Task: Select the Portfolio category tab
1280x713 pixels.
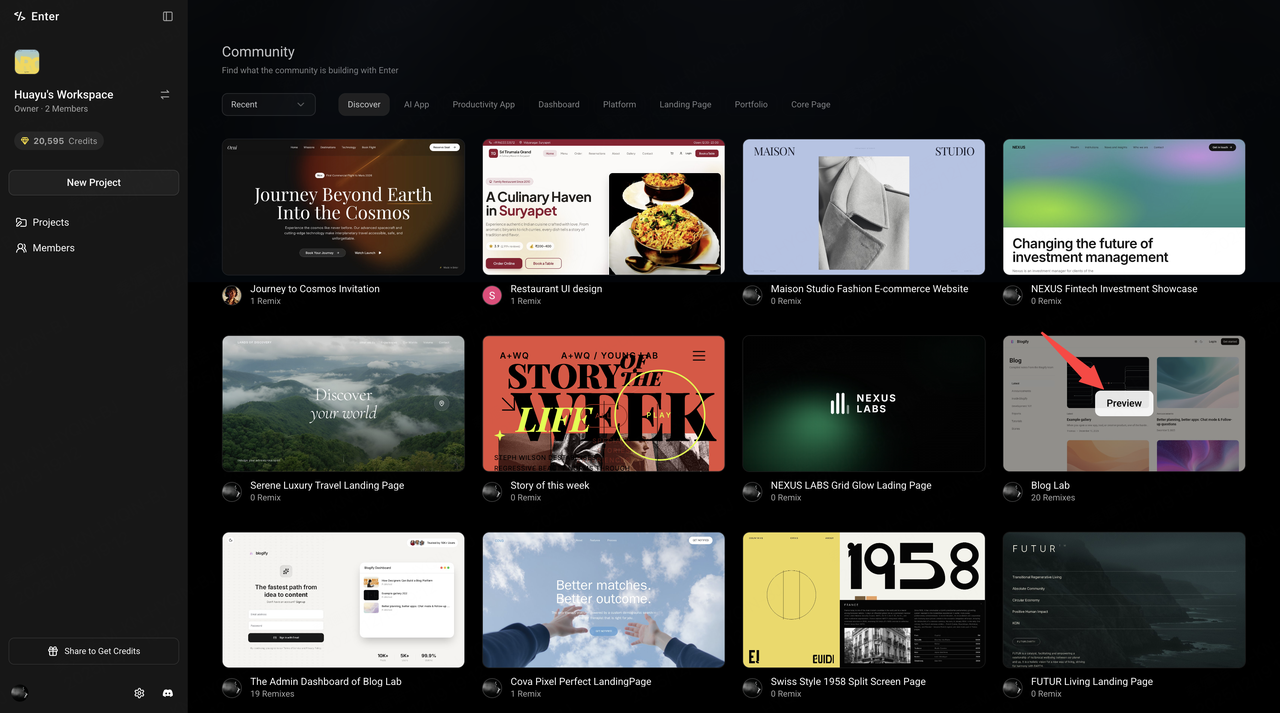Action: (x=751, y=104)
